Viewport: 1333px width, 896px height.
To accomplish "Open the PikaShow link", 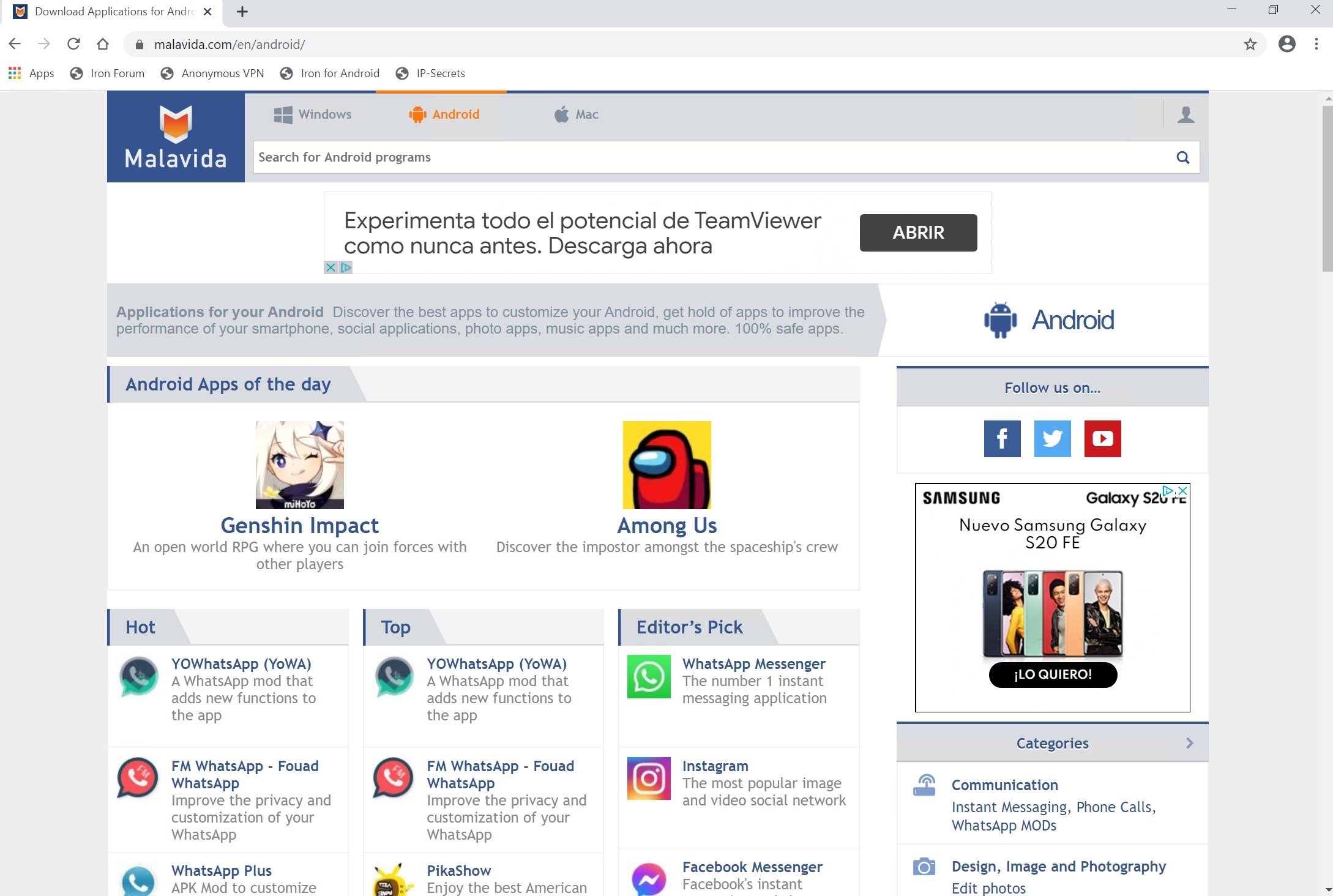I will click(x=459, y=870).
